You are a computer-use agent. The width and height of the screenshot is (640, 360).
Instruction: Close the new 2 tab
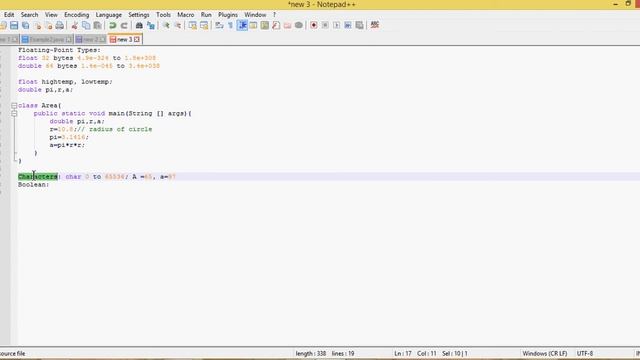(102, 40)
